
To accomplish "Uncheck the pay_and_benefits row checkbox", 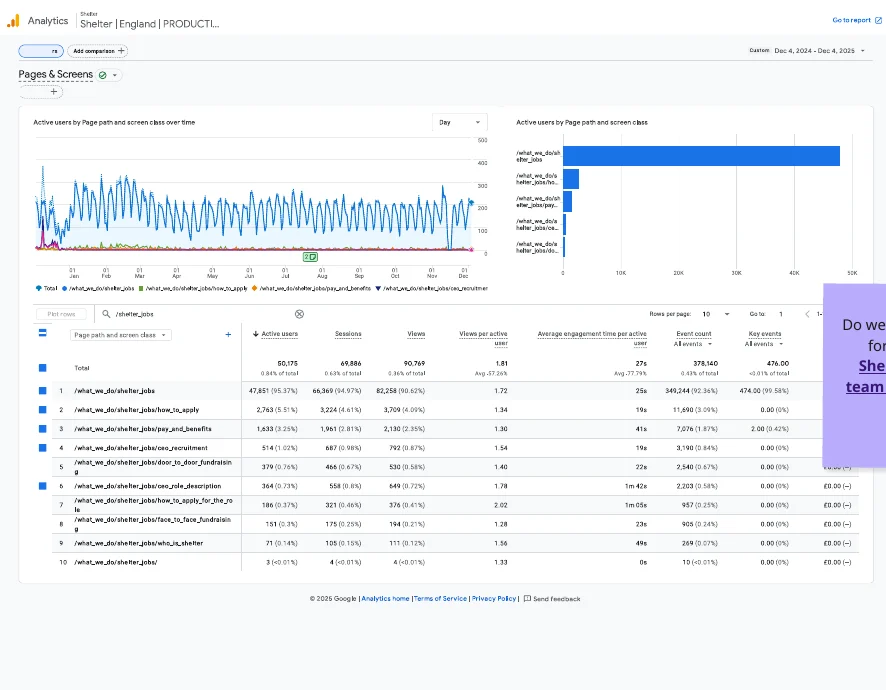I will [x=42, y=429].
